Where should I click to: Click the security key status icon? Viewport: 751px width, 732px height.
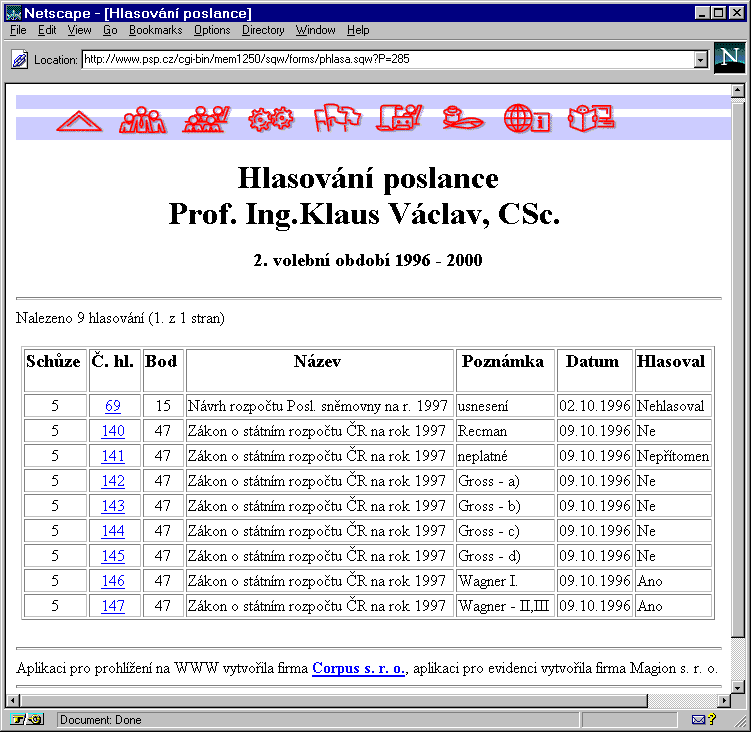tap(27, 719)
